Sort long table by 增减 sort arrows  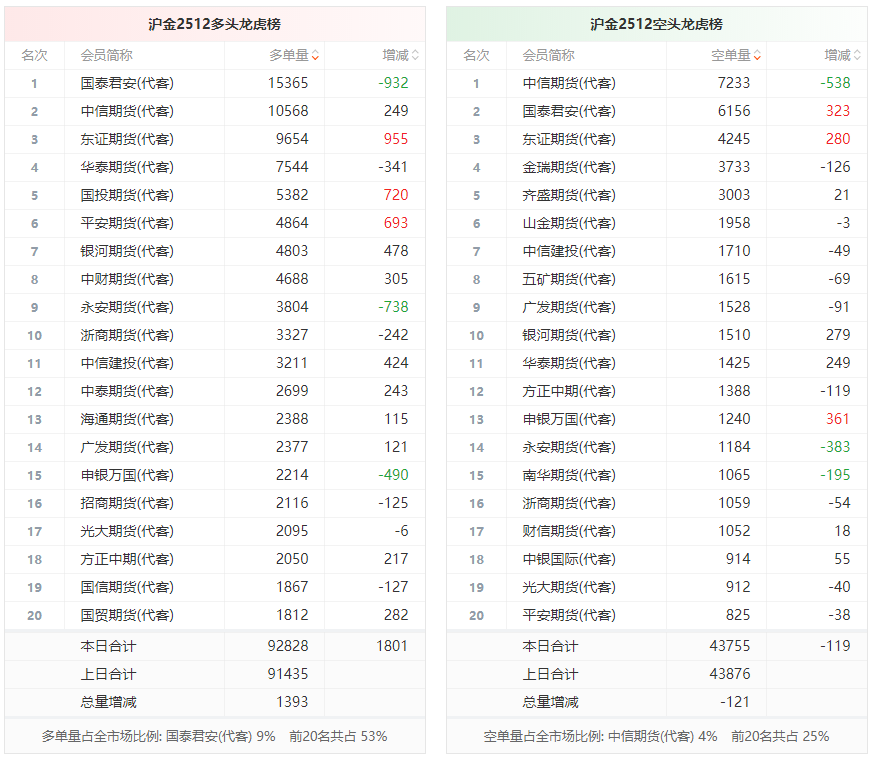415,55
